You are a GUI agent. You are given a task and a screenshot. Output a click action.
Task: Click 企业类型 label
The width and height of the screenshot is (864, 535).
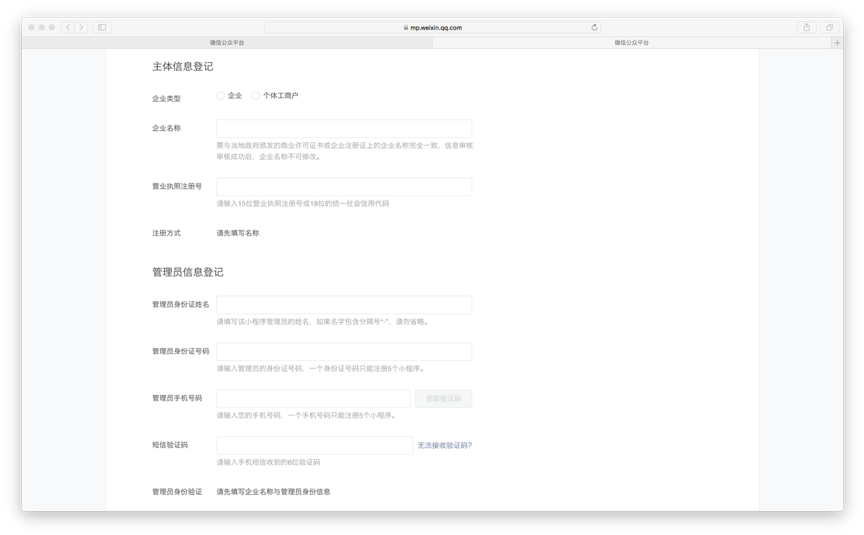166,99
